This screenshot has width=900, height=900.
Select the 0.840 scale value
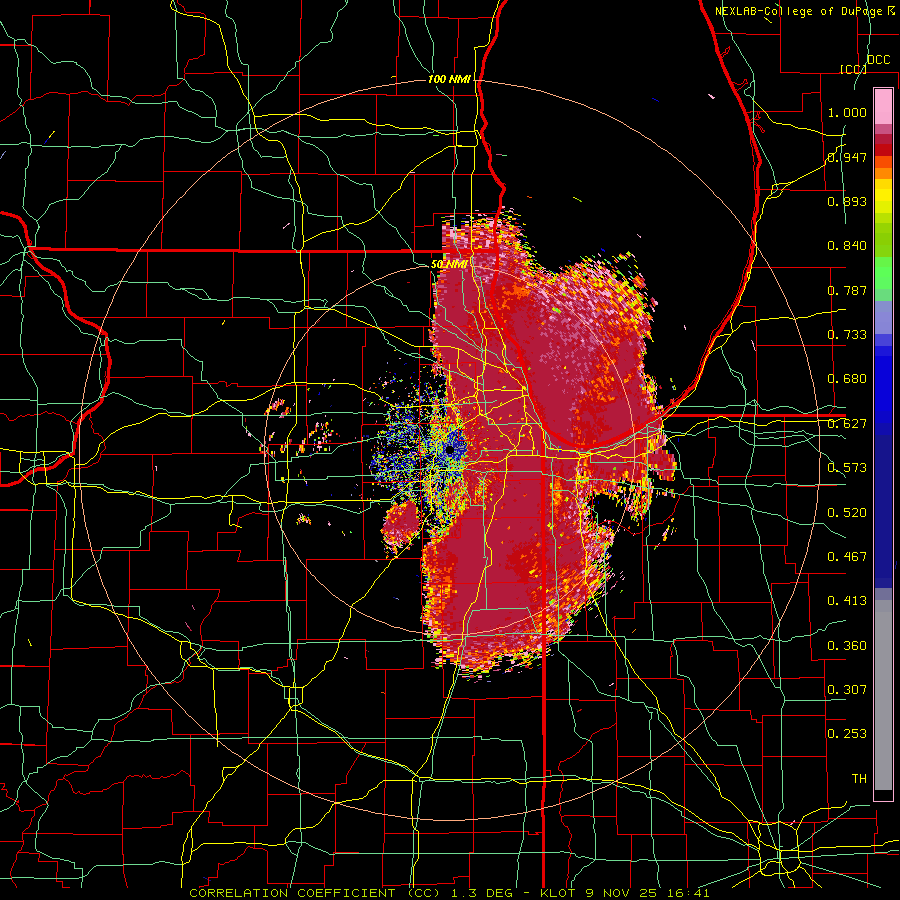(847, 246)
